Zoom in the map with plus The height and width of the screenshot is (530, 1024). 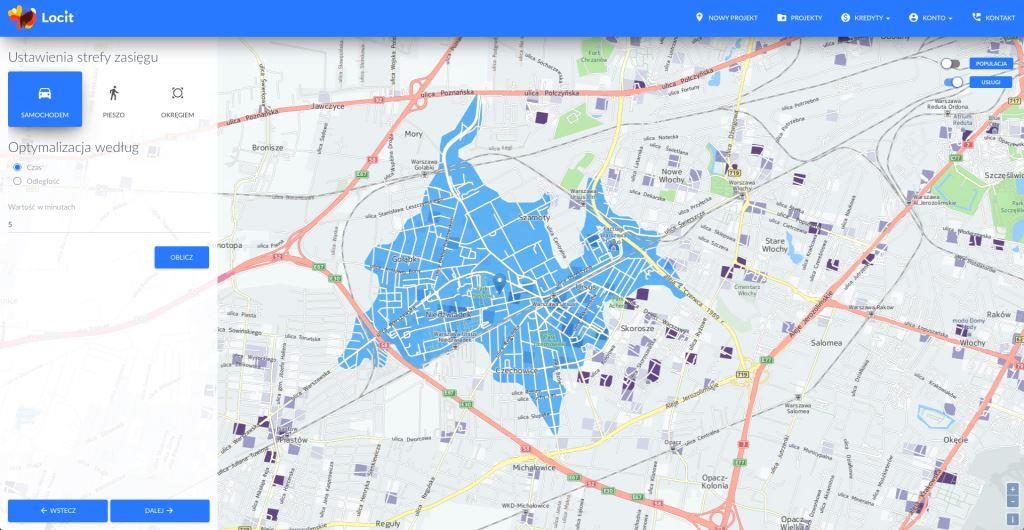[x=1012, y=490]
